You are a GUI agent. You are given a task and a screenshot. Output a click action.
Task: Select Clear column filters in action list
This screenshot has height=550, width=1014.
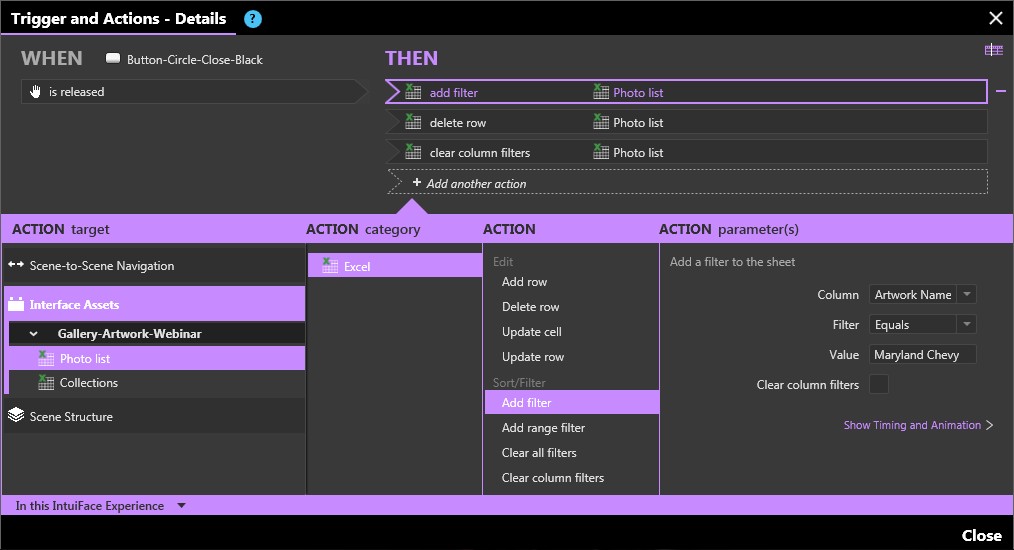(553, 478)
